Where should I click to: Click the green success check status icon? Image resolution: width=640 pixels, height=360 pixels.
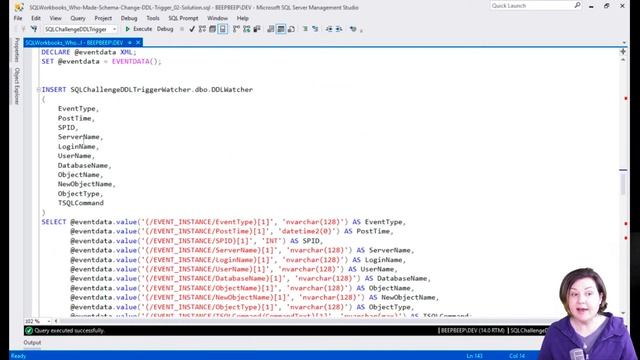[x=29, y=331]
